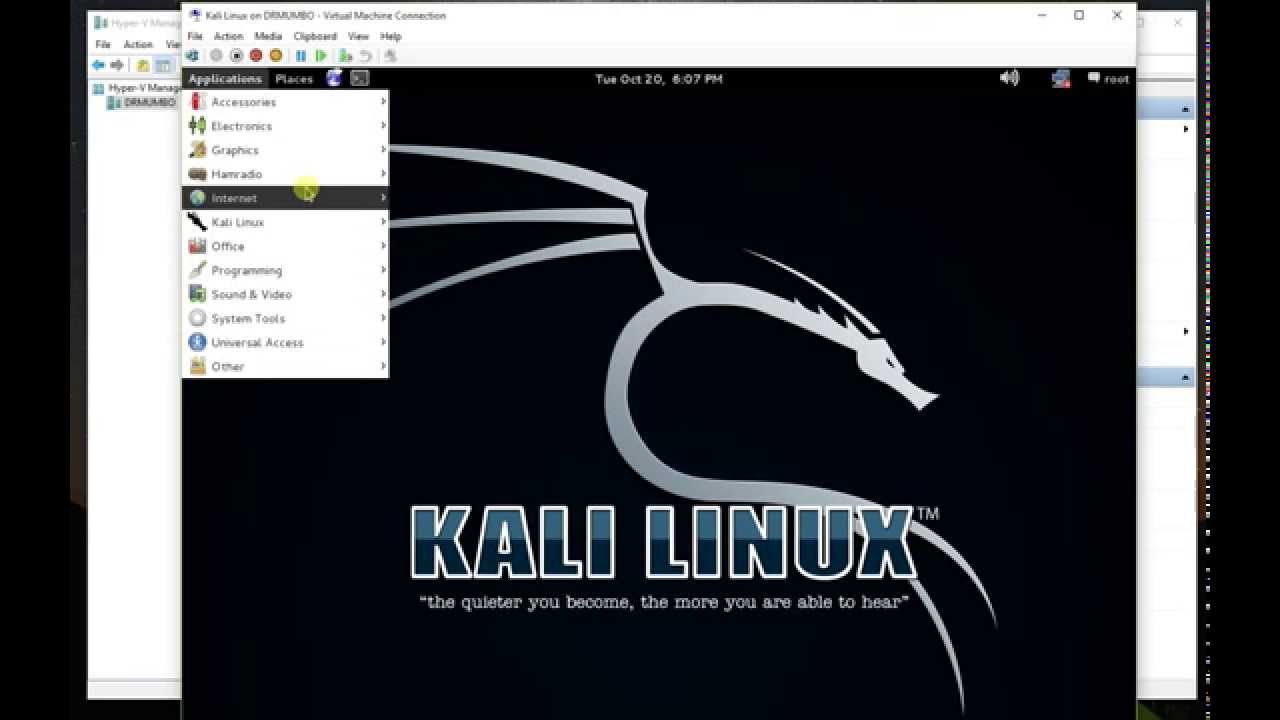
Task: Open the Other category
Action: pyautogui.click(x=285, y=366)
